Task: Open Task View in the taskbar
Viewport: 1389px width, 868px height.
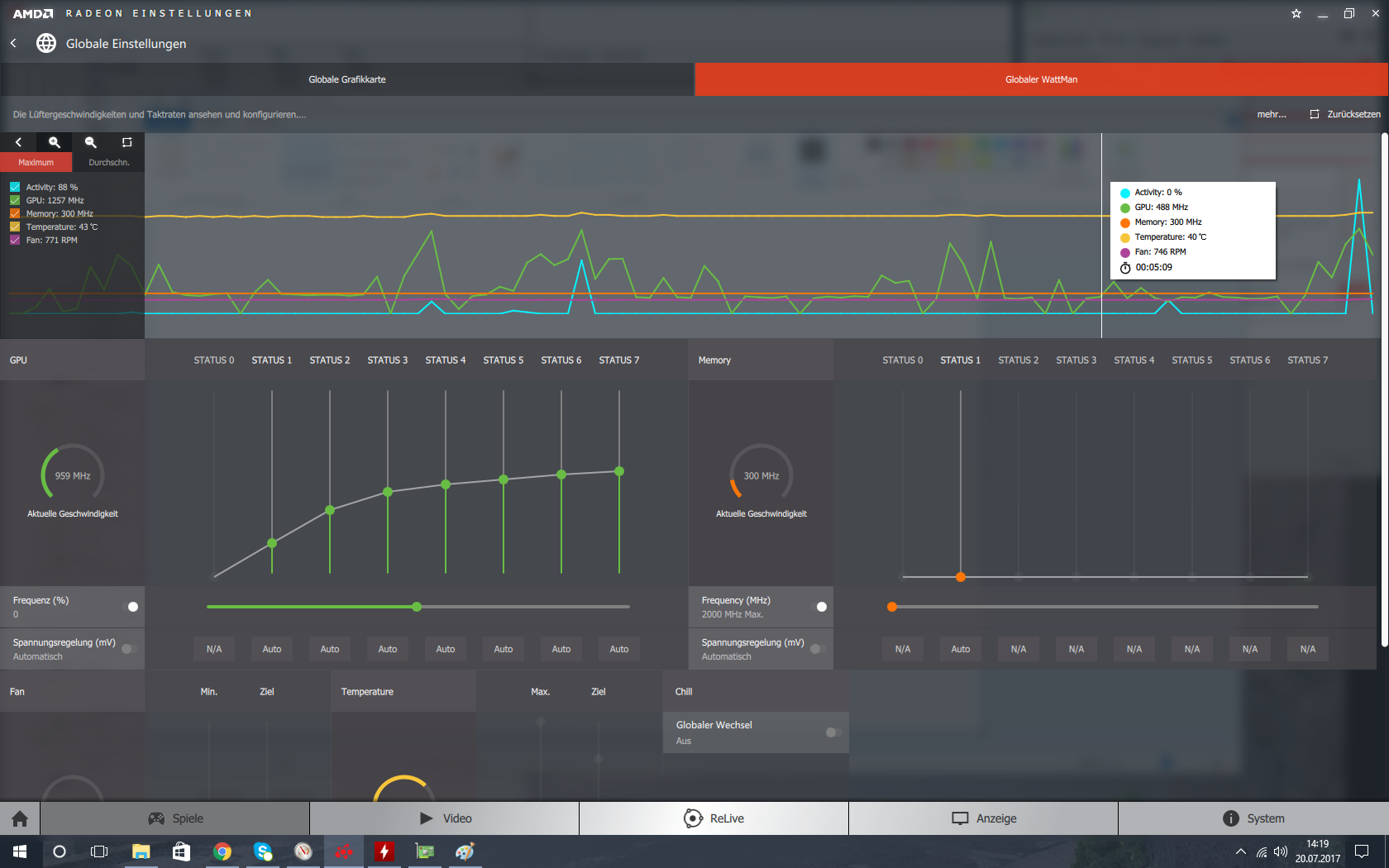Action: (x=99, y=851)
